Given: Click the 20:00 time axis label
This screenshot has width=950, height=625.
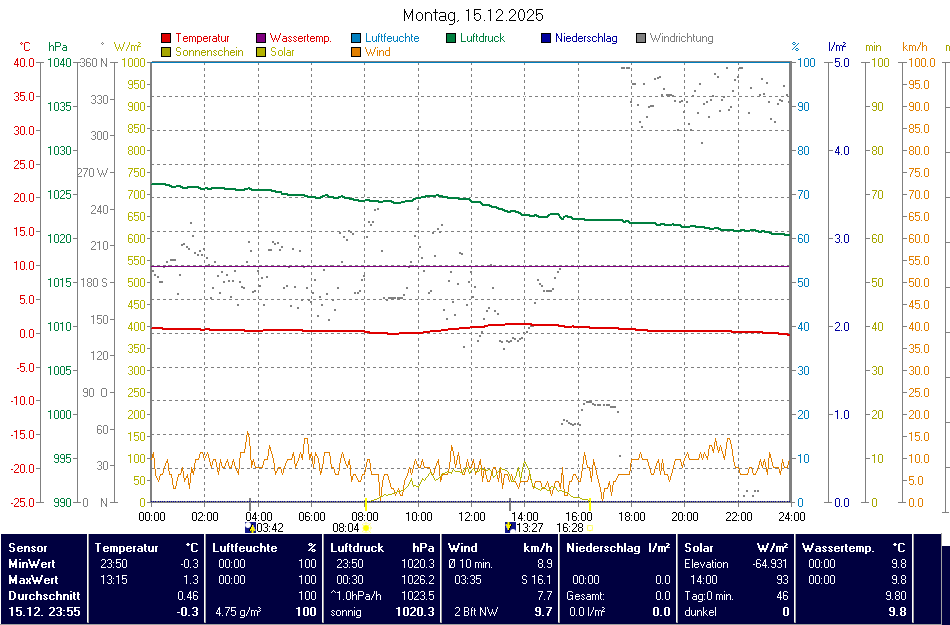Looking at the screenshot, I should click(685, 516).
